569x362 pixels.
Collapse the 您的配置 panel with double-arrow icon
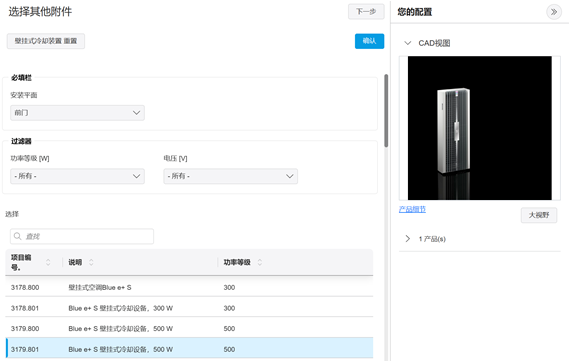point(554,12)
